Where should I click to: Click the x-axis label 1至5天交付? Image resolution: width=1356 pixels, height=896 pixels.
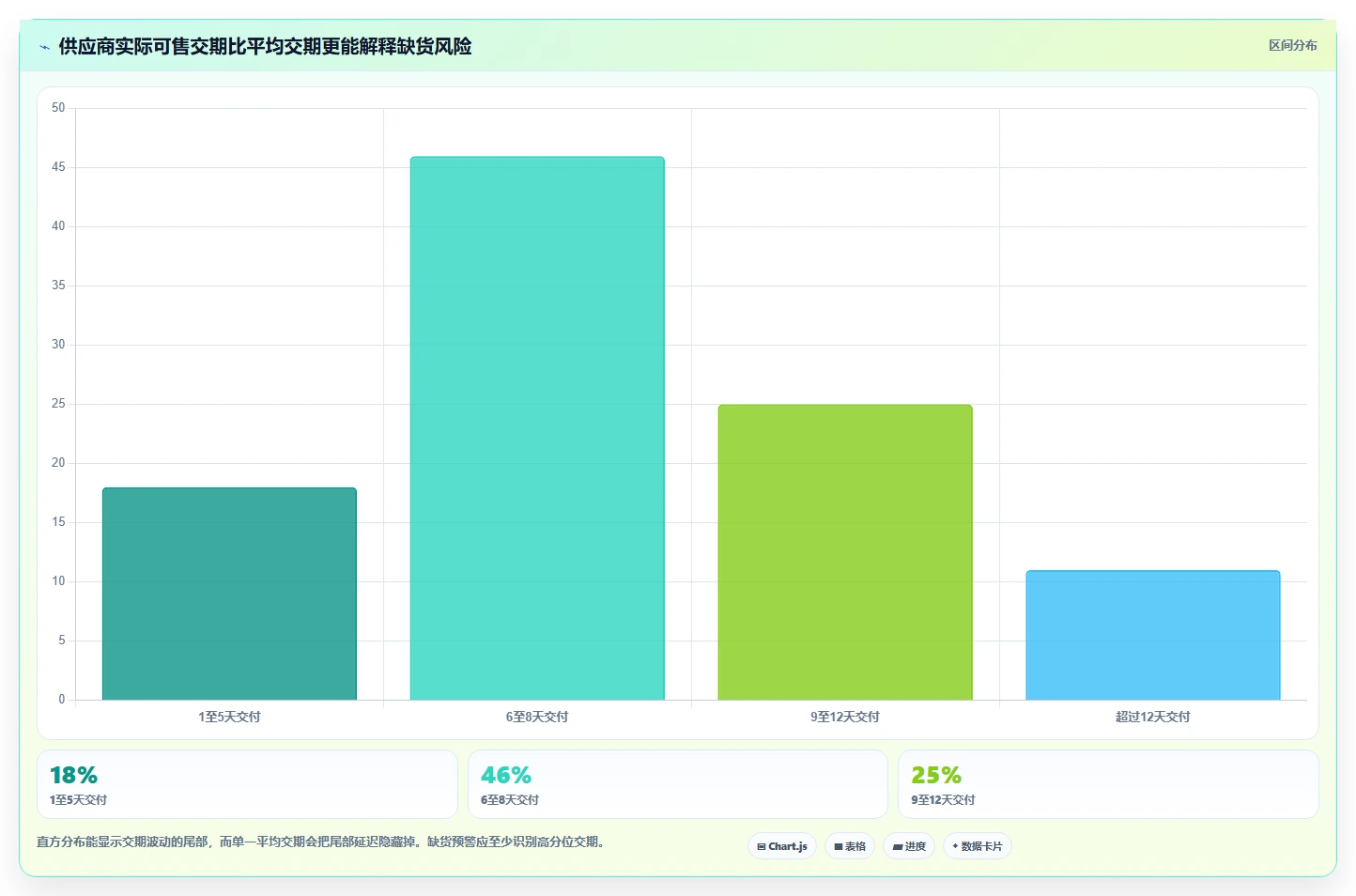(x=229, y=717)
